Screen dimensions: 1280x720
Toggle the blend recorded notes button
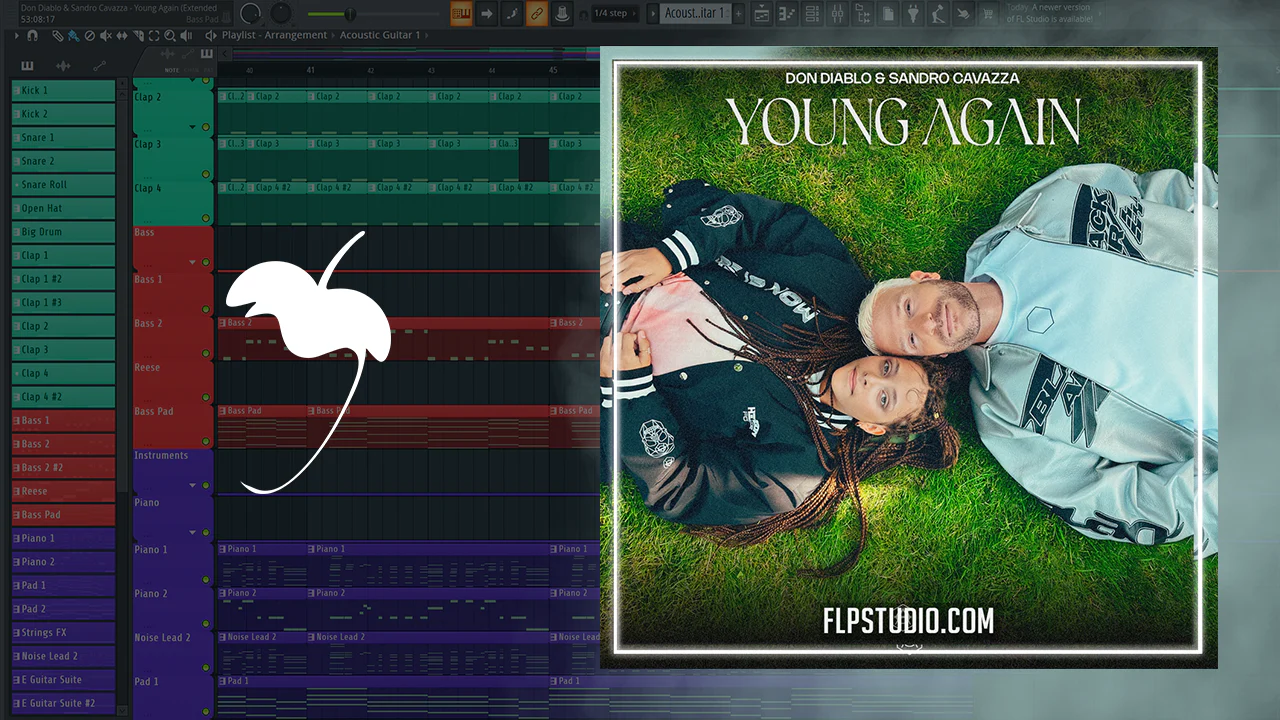click(512, 13)
